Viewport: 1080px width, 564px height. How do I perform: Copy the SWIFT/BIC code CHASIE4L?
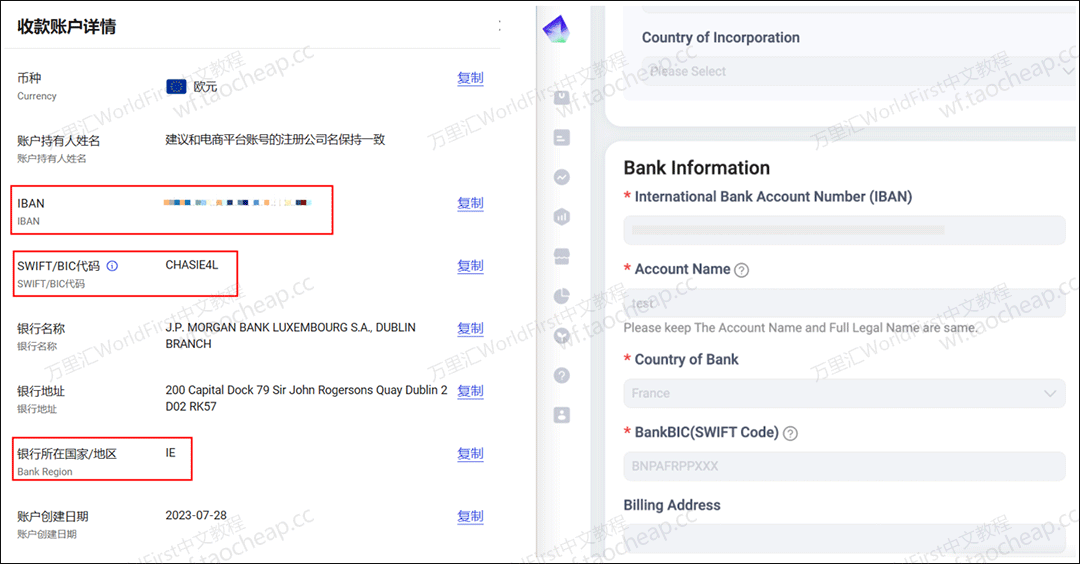[x=470, y=266]
